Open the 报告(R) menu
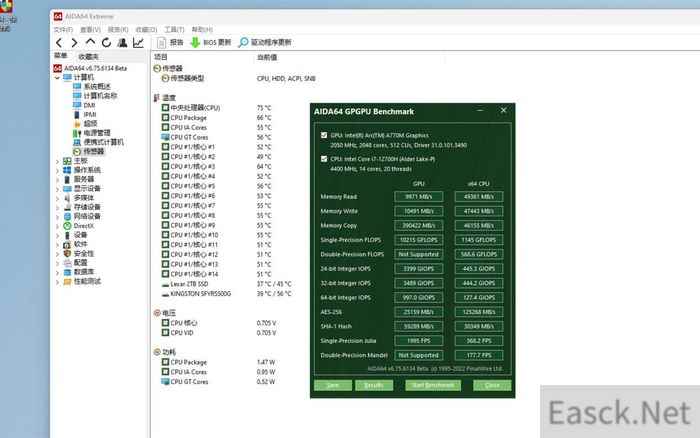This screenshot has height=438, width=700. point(118,29)
